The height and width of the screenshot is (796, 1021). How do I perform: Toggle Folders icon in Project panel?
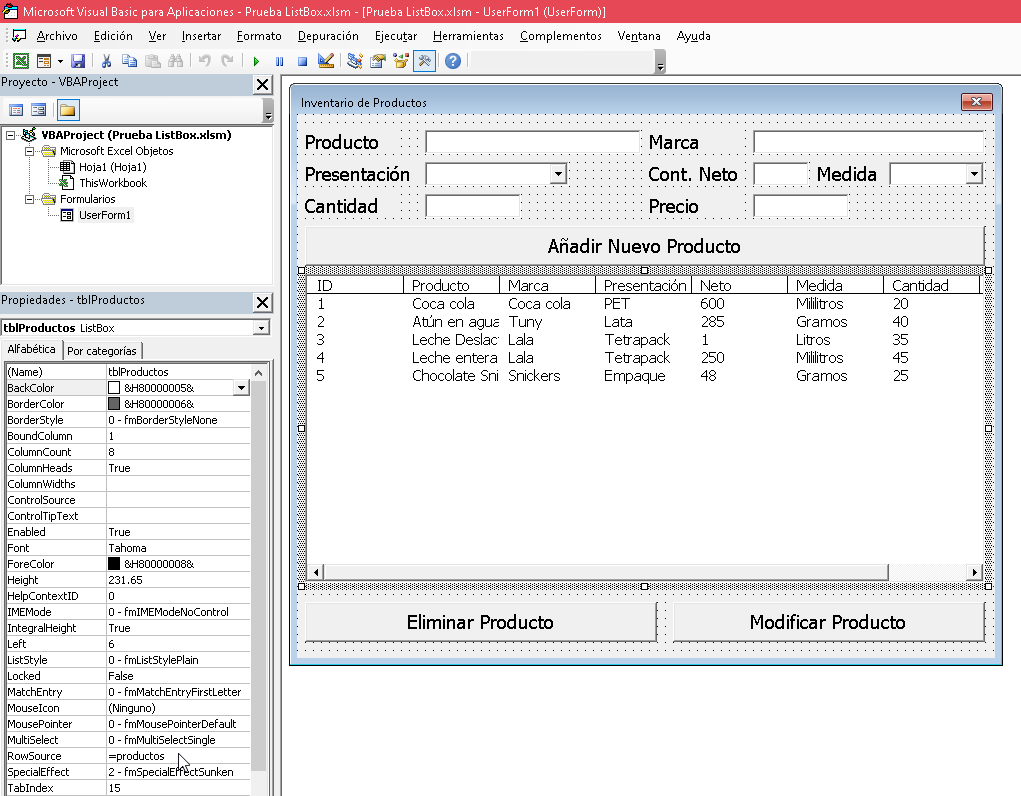(x=68, y=109)
